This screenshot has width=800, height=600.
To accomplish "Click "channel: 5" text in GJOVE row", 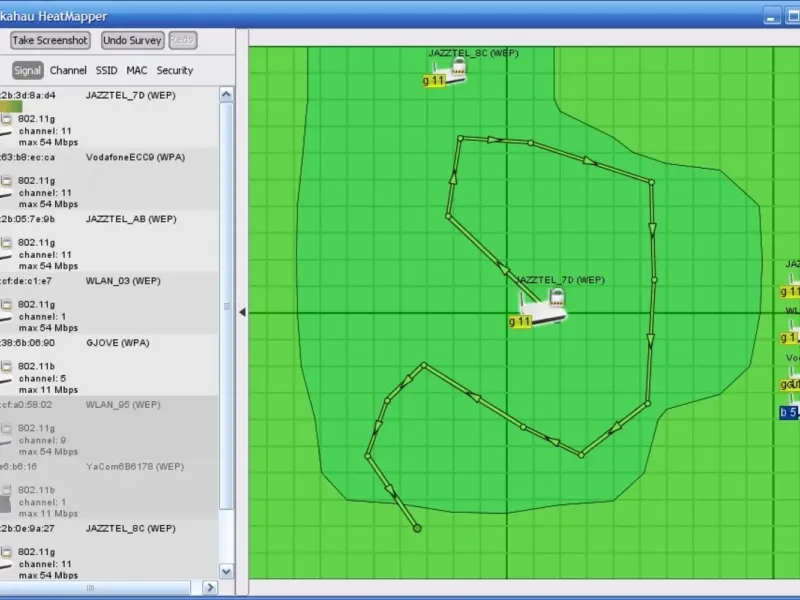I will tap(42, 379).
